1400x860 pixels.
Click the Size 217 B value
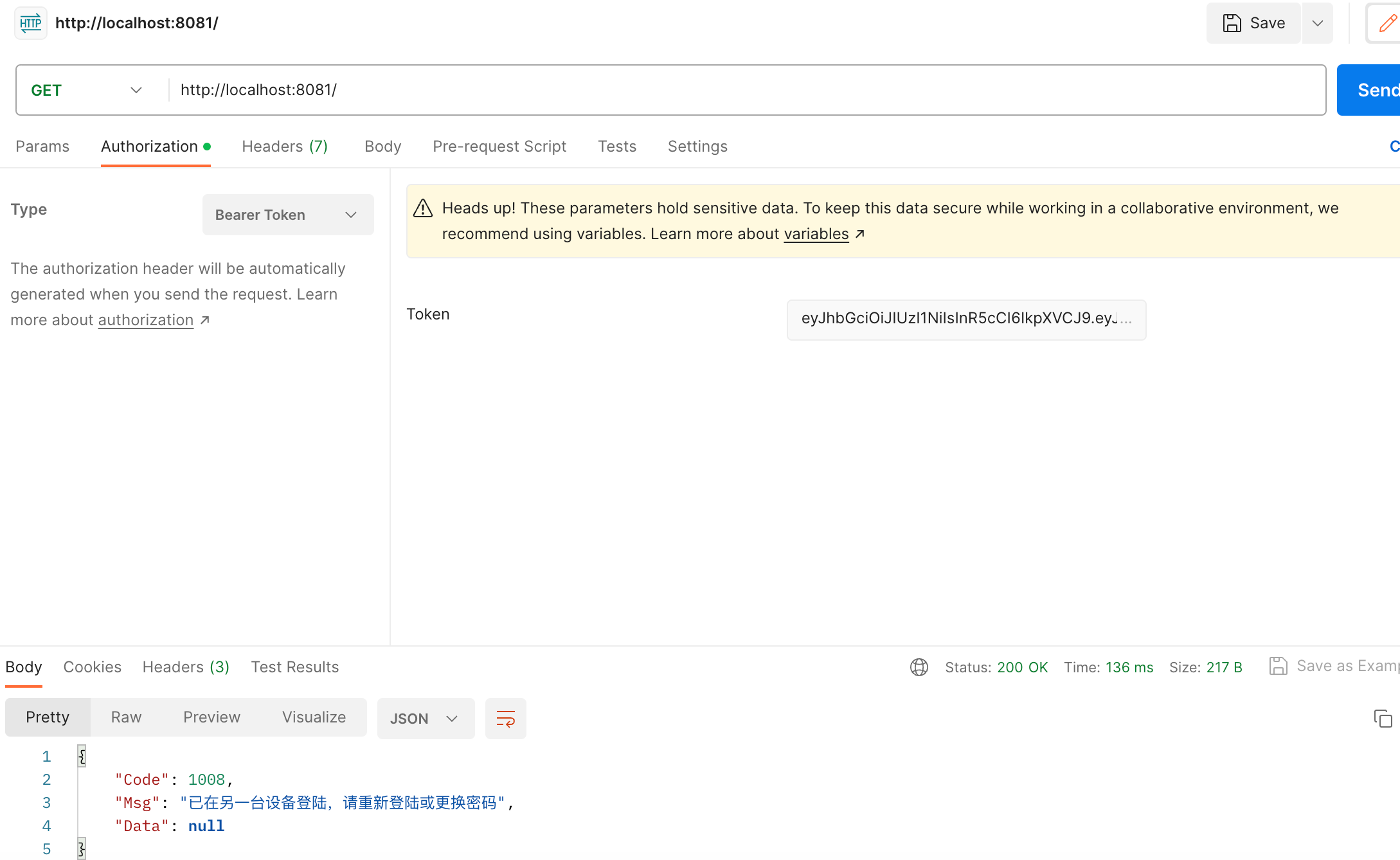click(x=1224, y=667)
